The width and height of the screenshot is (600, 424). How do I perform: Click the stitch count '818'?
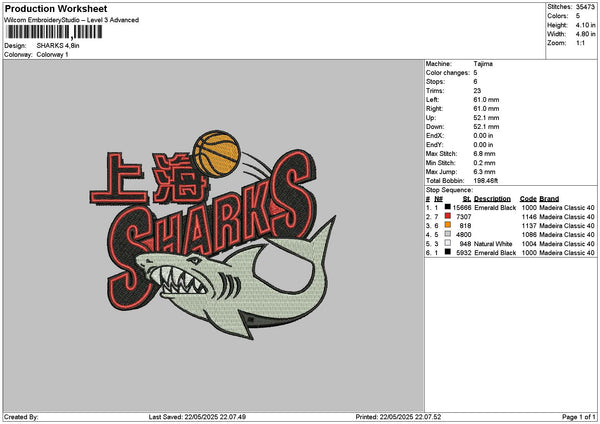pos(465,226)
